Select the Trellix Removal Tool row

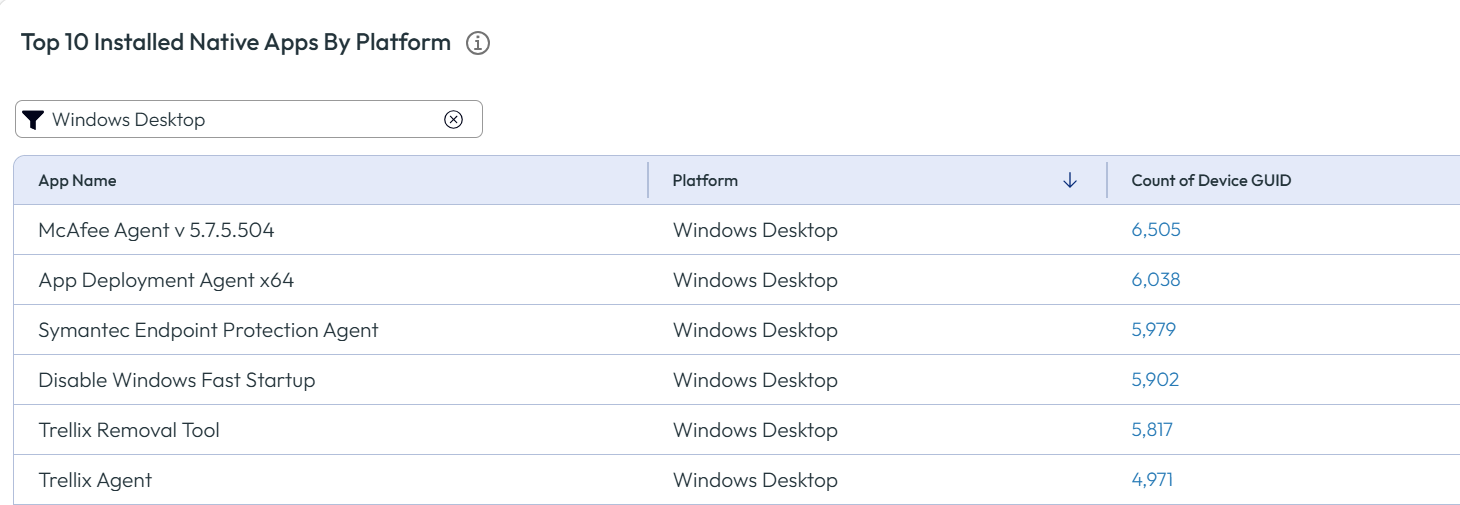coord(129,430)
